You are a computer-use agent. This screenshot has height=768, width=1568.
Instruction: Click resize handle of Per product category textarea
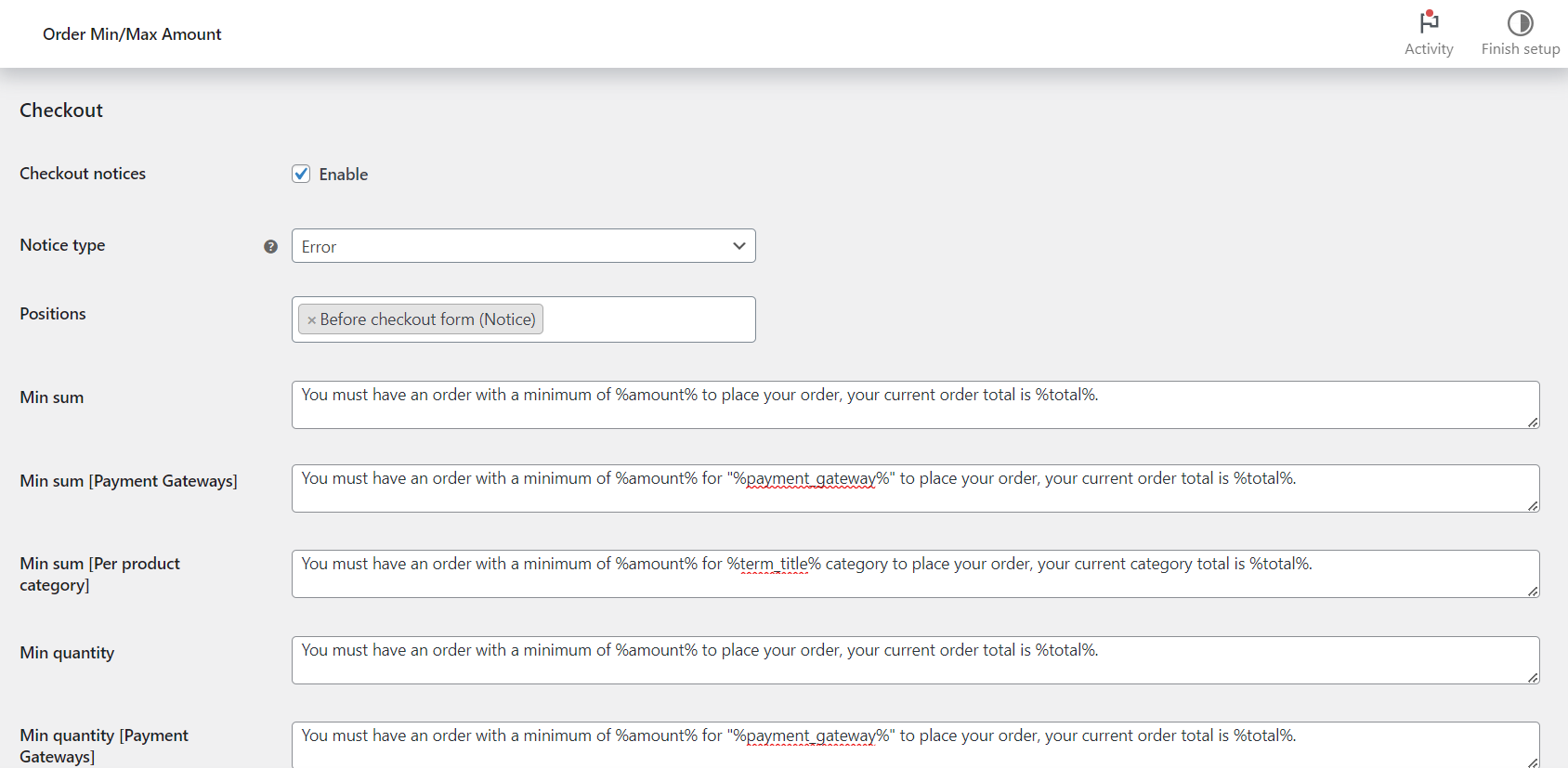pos(1533,592)
